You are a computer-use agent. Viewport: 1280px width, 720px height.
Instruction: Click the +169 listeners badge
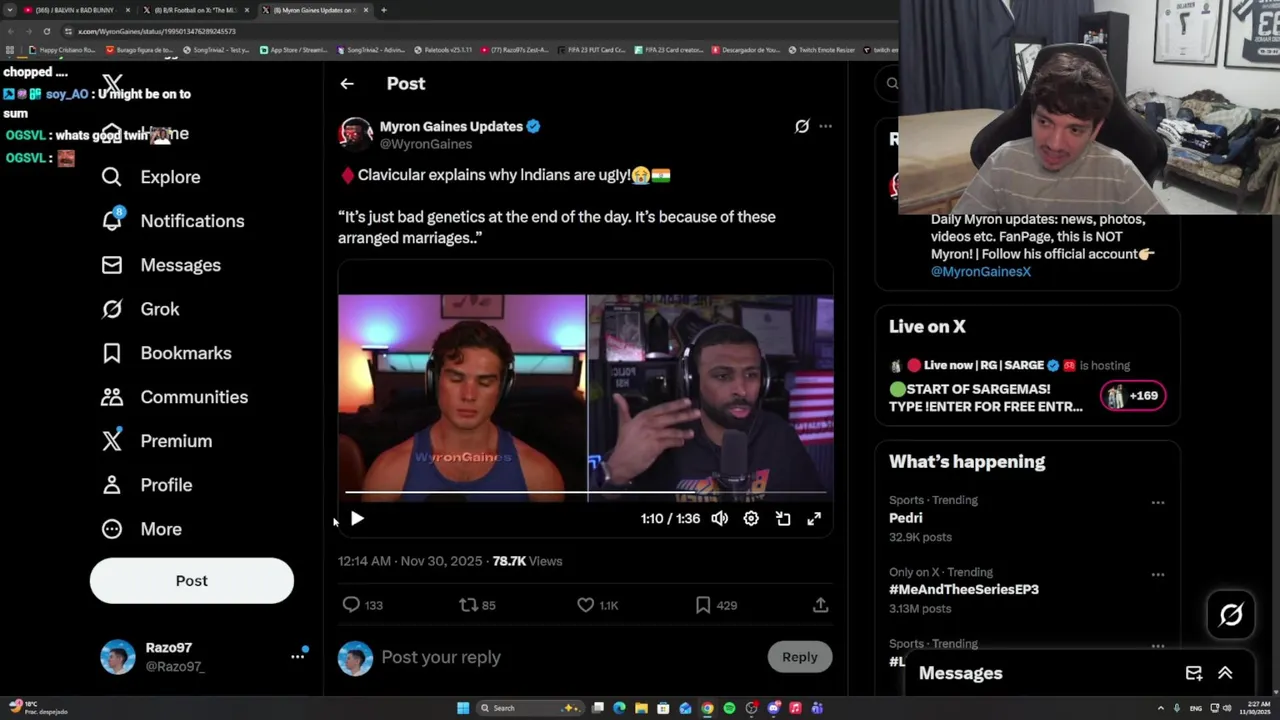[1133, 396]
